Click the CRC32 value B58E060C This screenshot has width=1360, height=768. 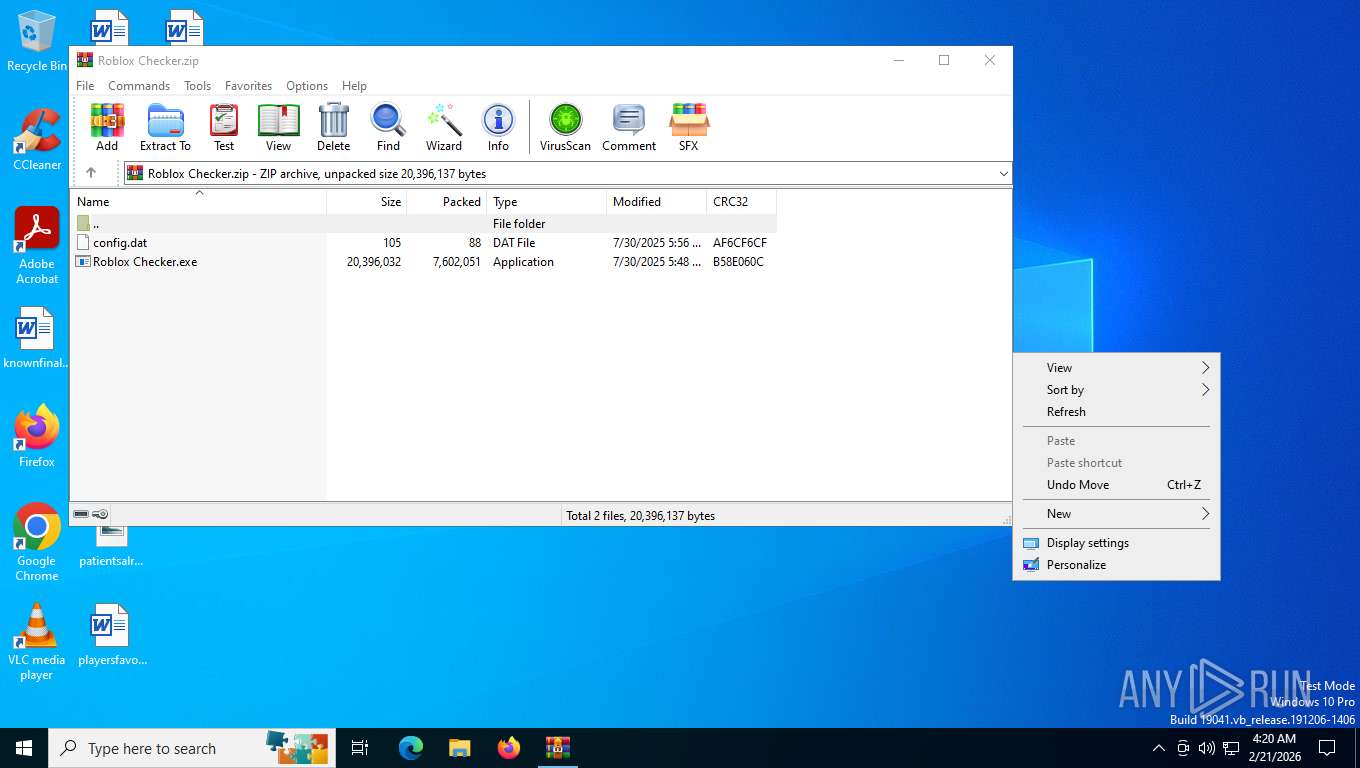click(x=738, y=262)
